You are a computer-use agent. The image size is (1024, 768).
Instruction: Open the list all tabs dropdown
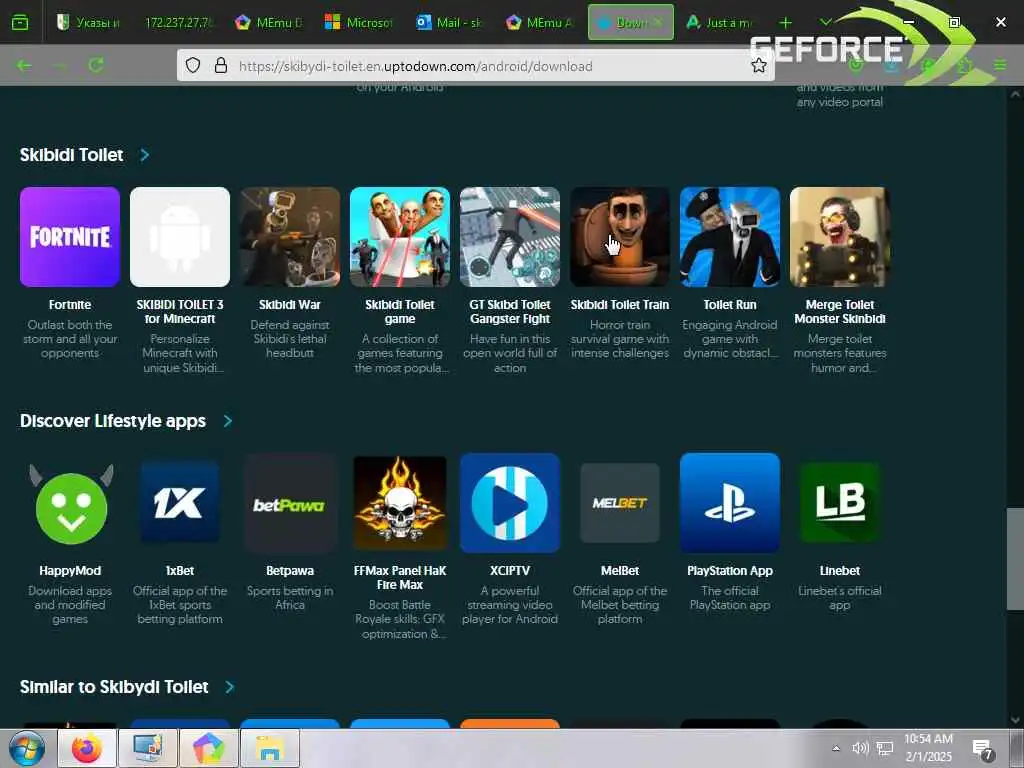[x=826, y=22]
